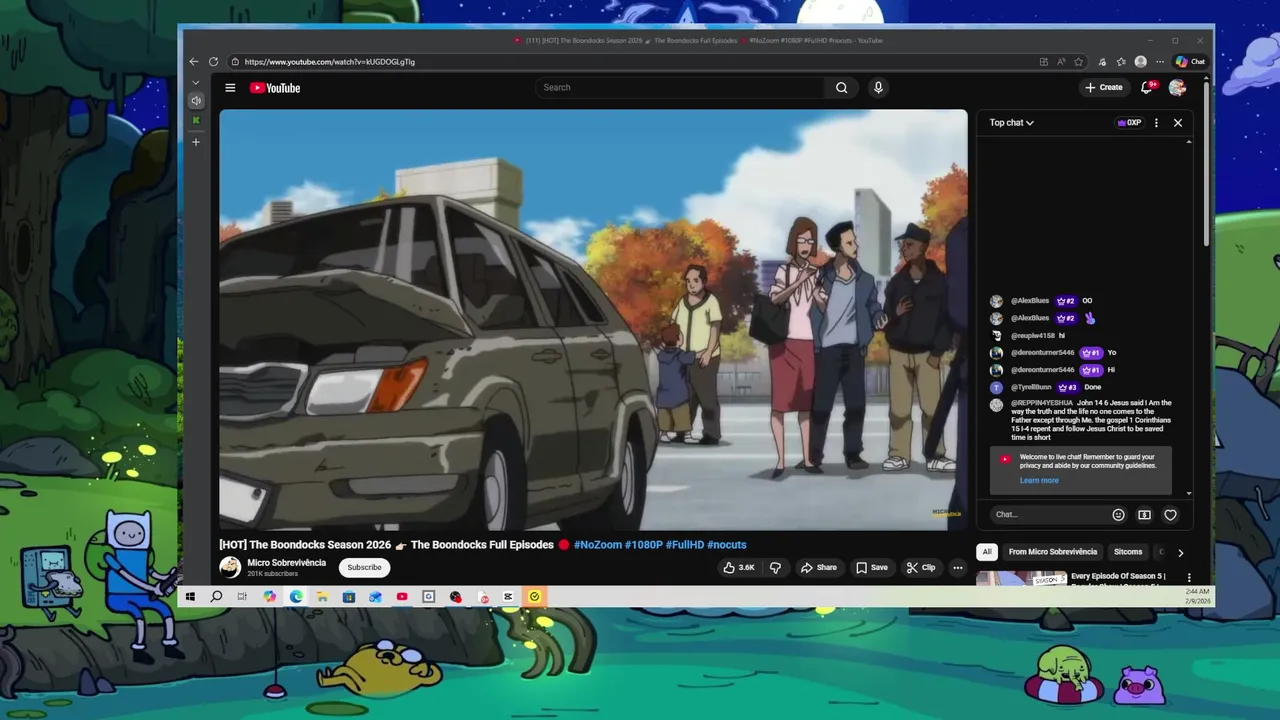Image resolution: width=1280 pixels, height=720 pixels.
Task: Select From Micro Sobrevivência chip
Action: click(1053, 552)
